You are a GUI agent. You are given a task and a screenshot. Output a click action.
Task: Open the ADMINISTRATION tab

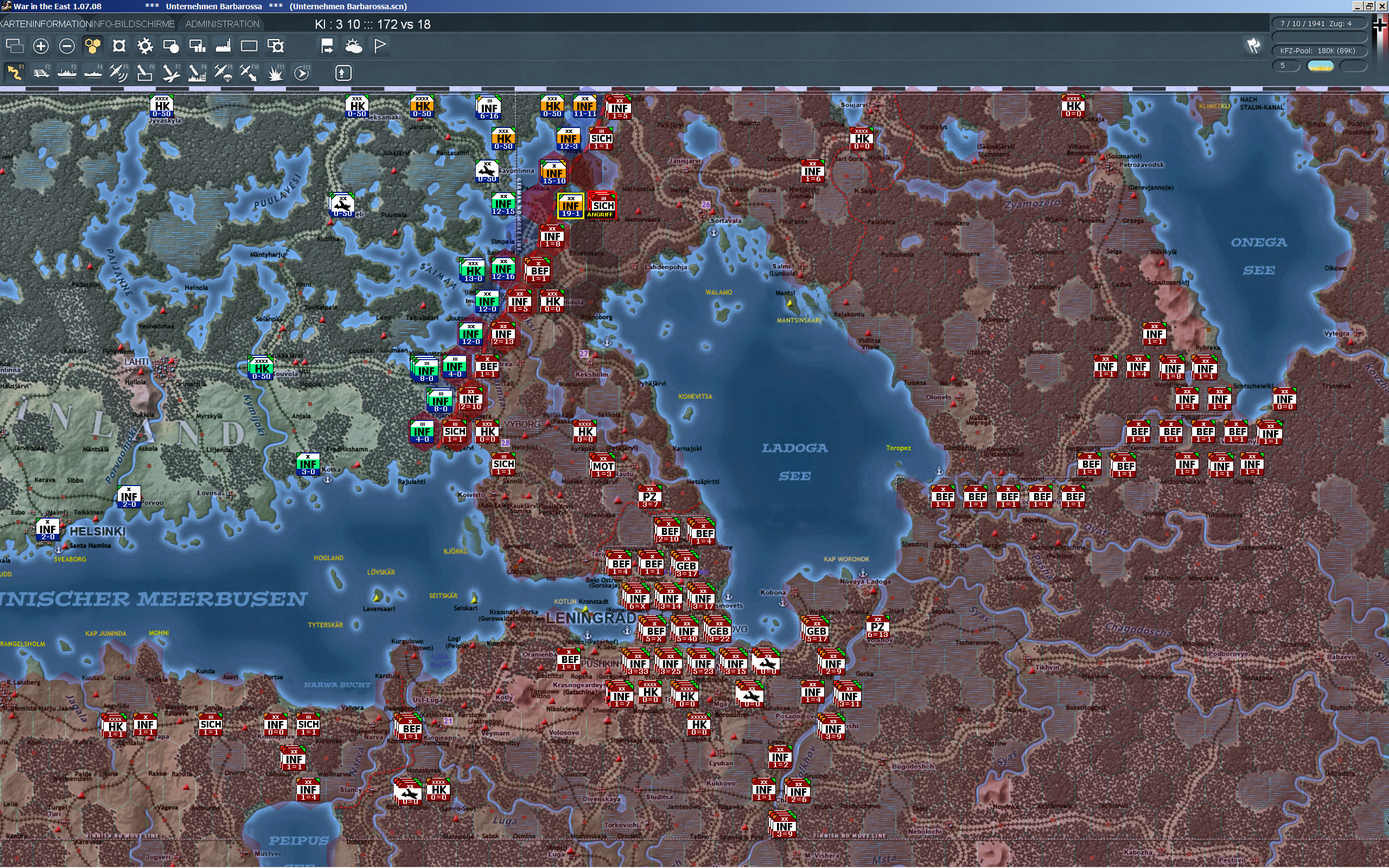tap(222, 24)
